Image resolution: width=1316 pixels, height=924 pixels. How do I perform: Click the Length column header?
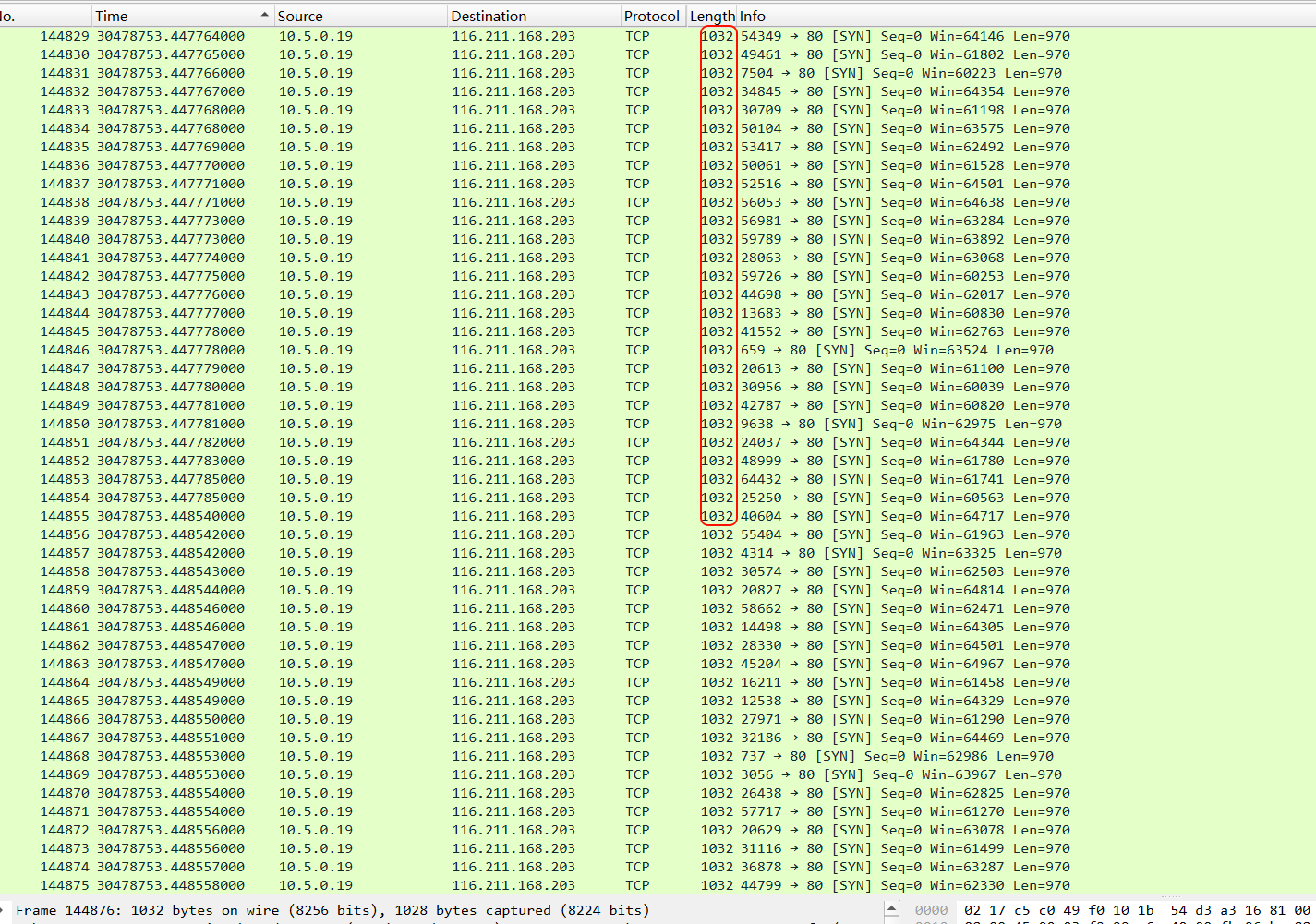click(712, 16)
